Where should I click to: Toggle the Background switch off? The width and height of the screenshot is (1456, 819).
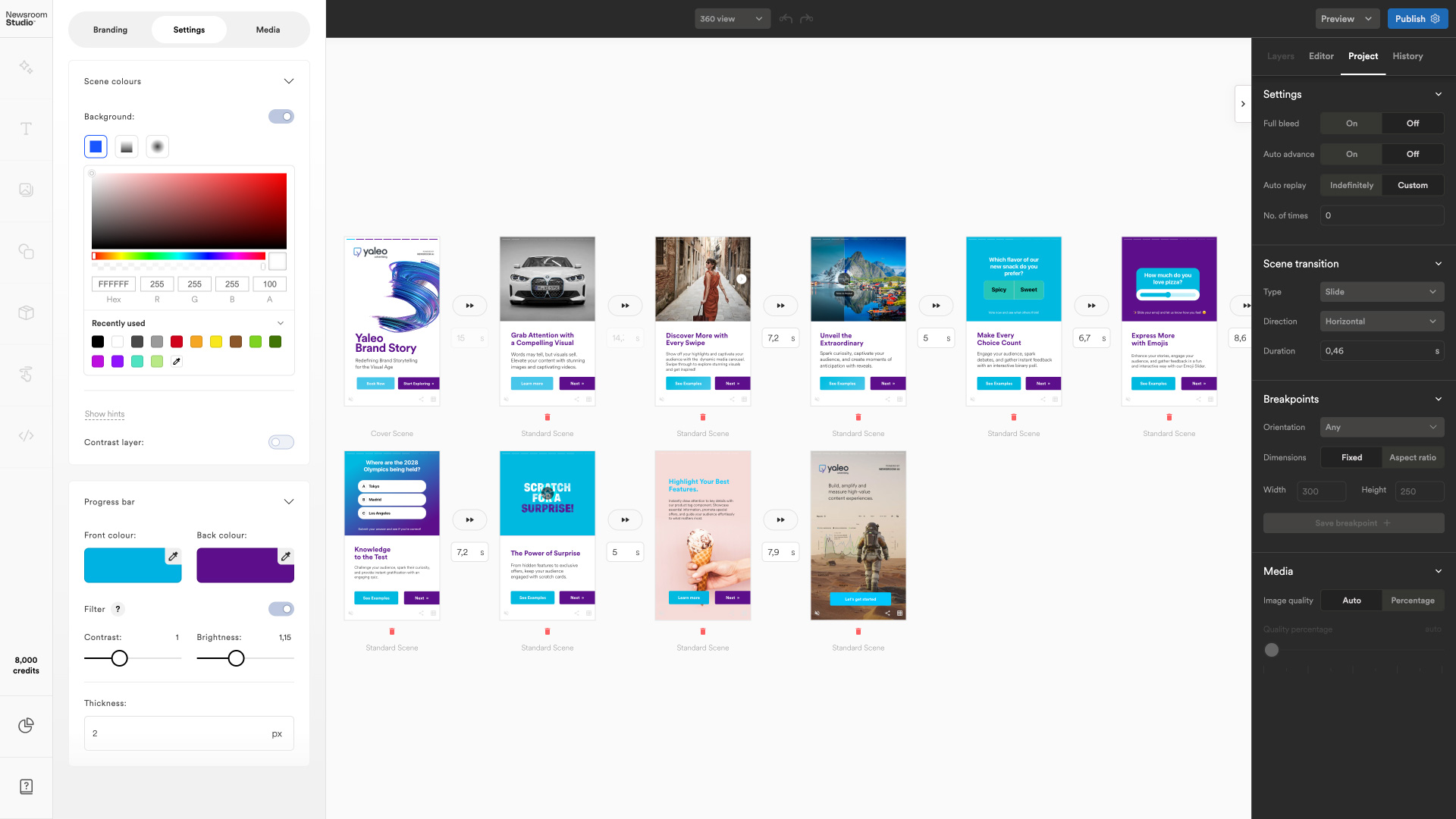click(281, 117)
